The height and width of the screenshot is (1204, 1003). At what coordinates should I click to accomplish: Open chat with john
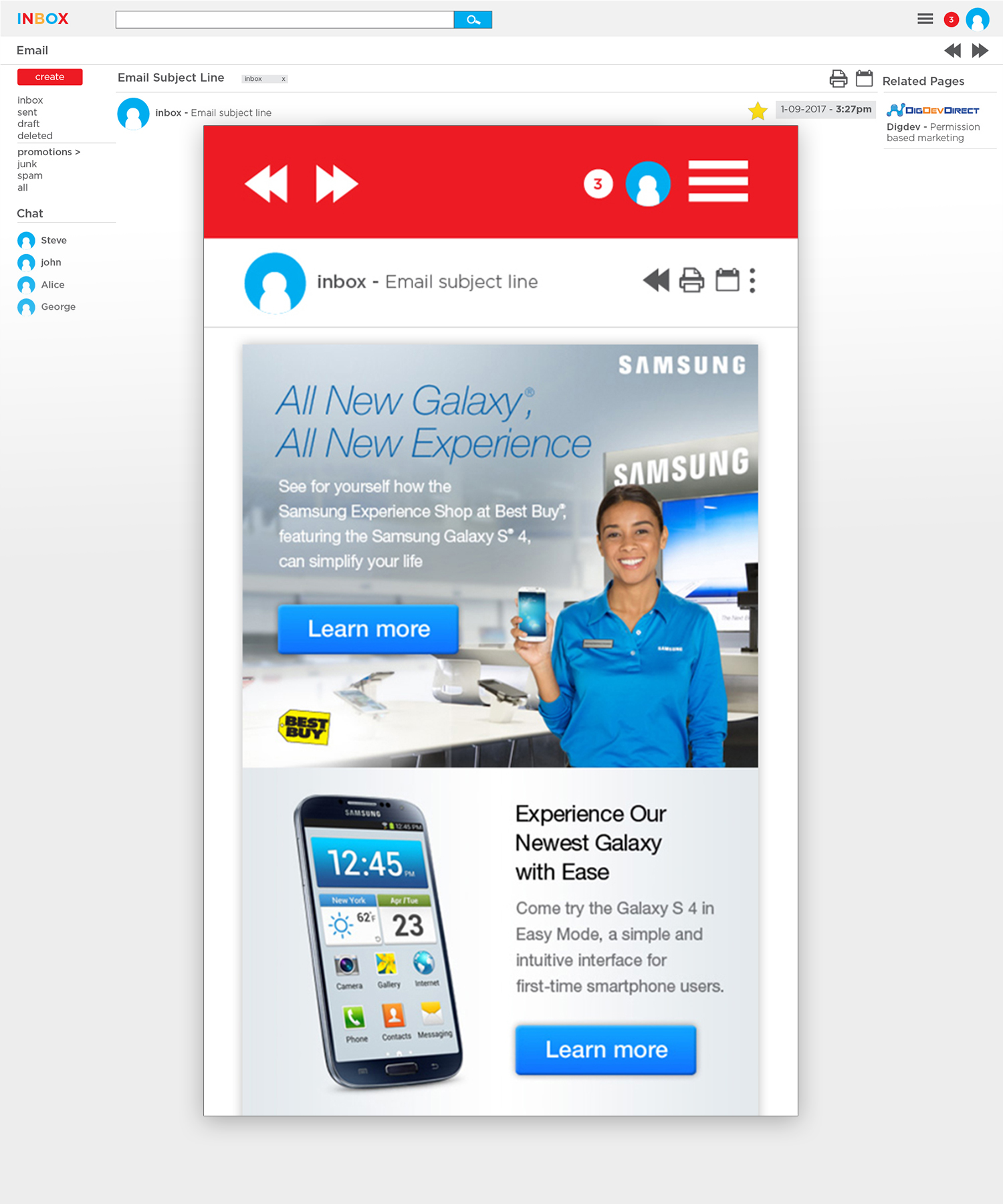(51, 263)
